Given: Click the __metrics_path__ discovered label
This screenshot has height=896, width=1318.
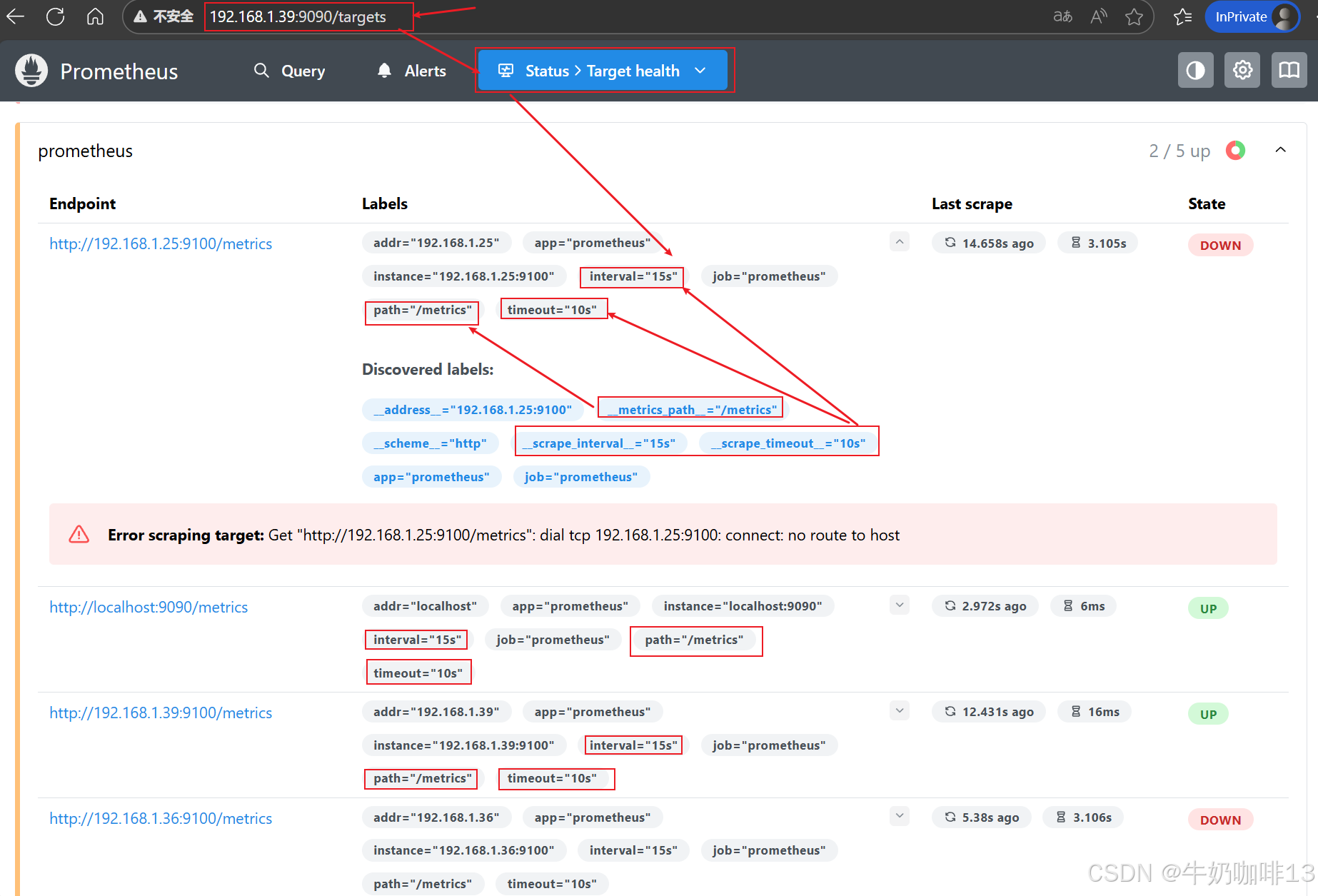Looking at the screenshot, I should point(691,410).
